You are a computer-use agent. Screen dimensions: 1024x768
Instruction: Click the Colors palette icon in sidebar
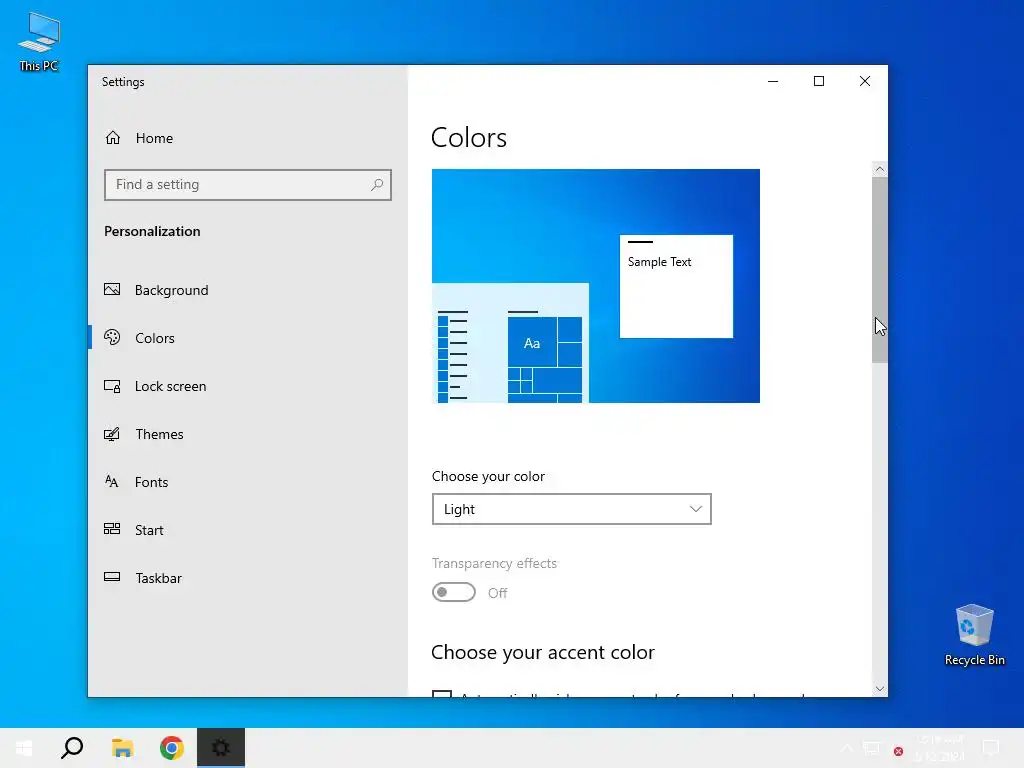point(112,337)
